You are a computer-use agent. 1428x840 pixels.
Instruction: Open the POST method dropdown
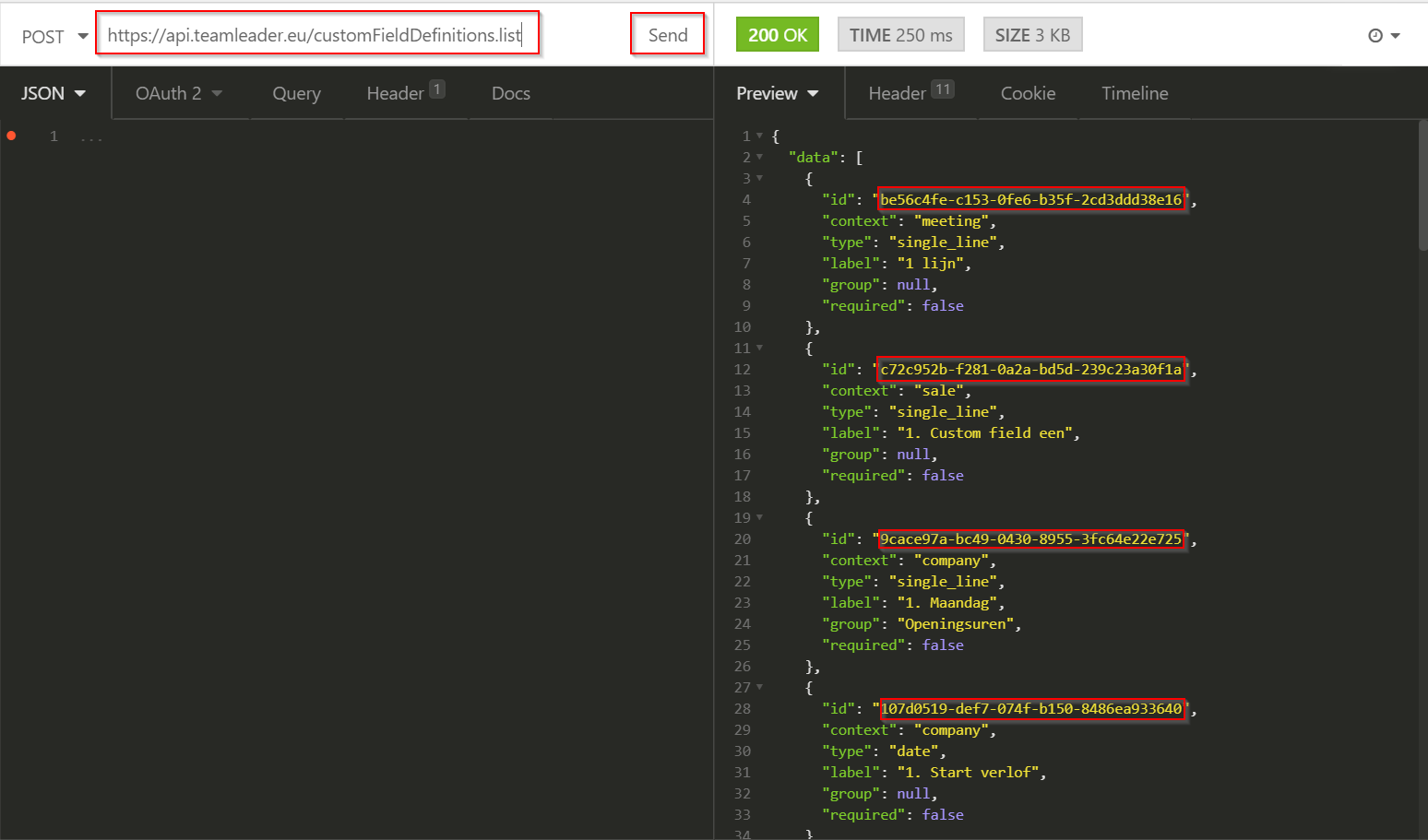54,37
